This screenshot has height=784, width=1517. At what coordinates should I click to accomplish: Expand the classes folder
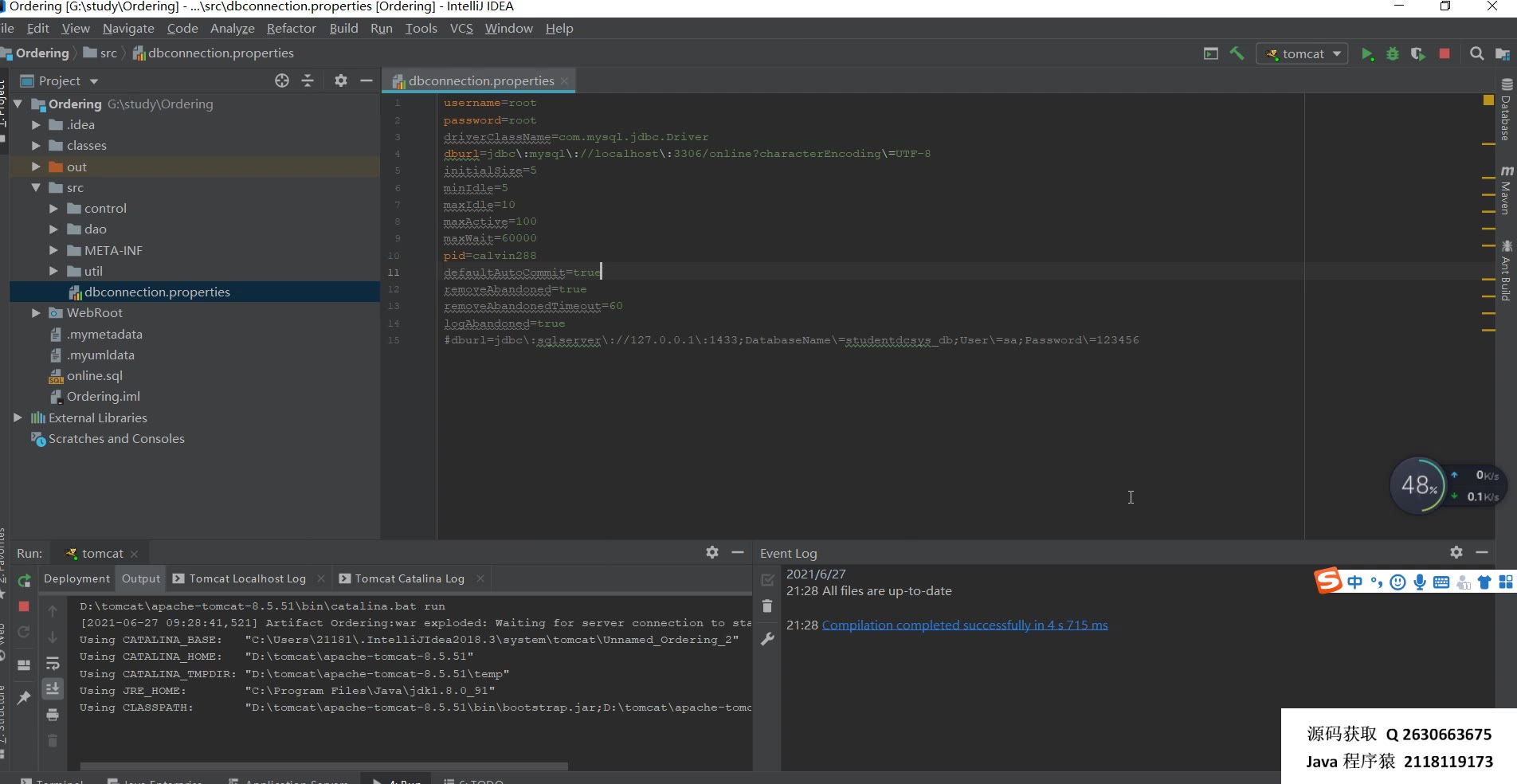pos(36,146)
